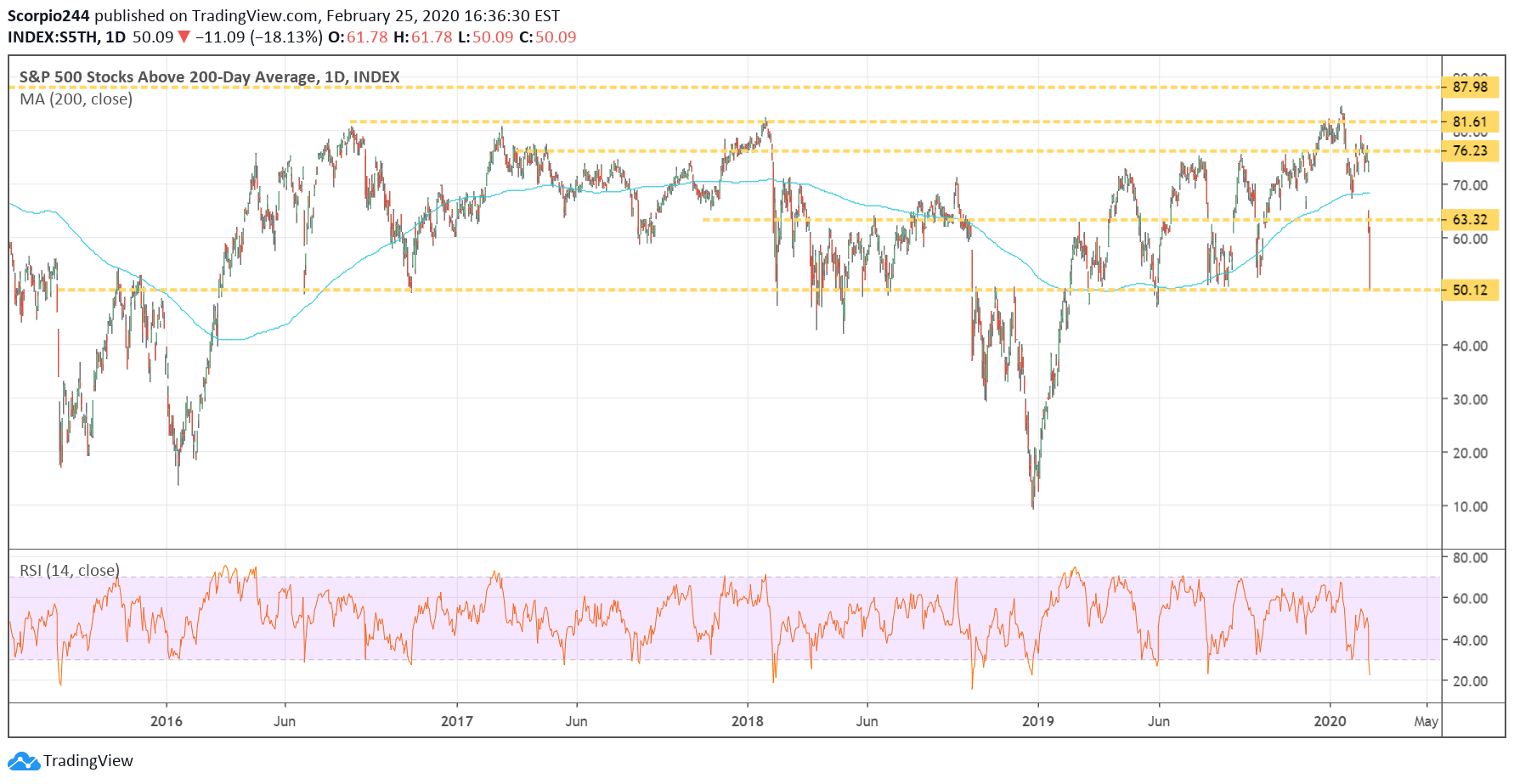Select the 81.61 price level label
Screen dimensions: 1514x784
tap(1470, 121)
